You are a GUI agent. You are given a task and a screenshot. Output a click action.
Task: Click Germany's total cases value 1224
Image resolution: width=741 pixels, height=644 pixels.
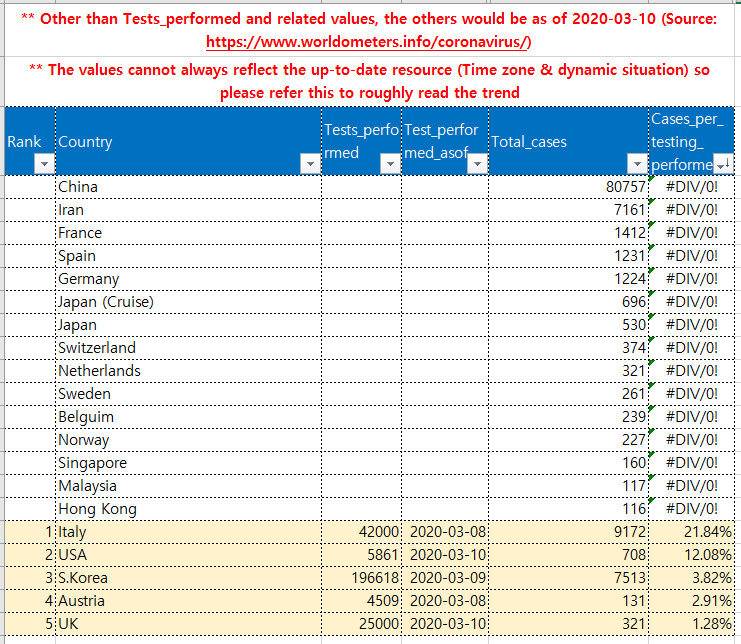point(569,279)
